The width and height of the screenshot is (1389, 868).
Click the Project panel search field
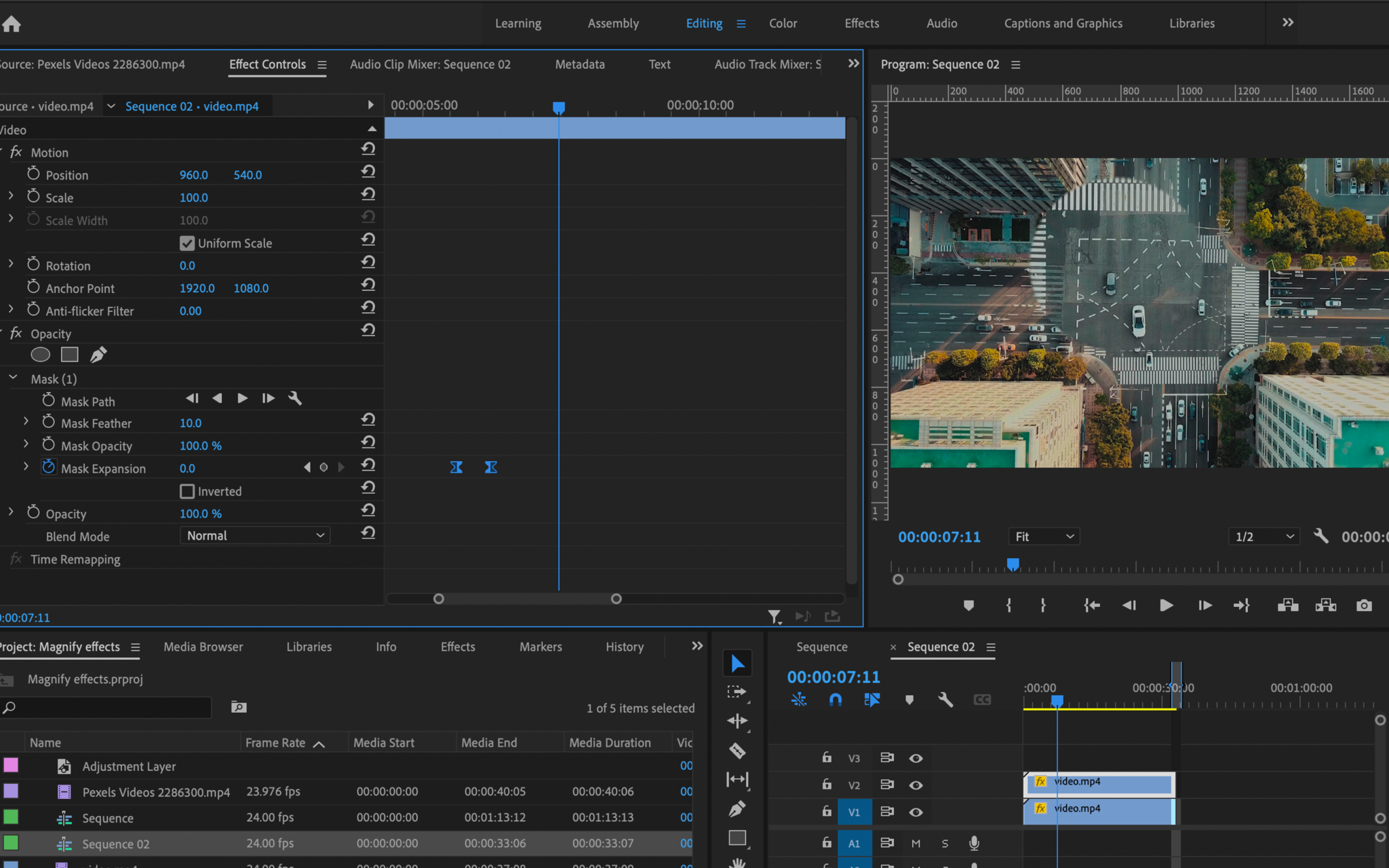point(106,707)
